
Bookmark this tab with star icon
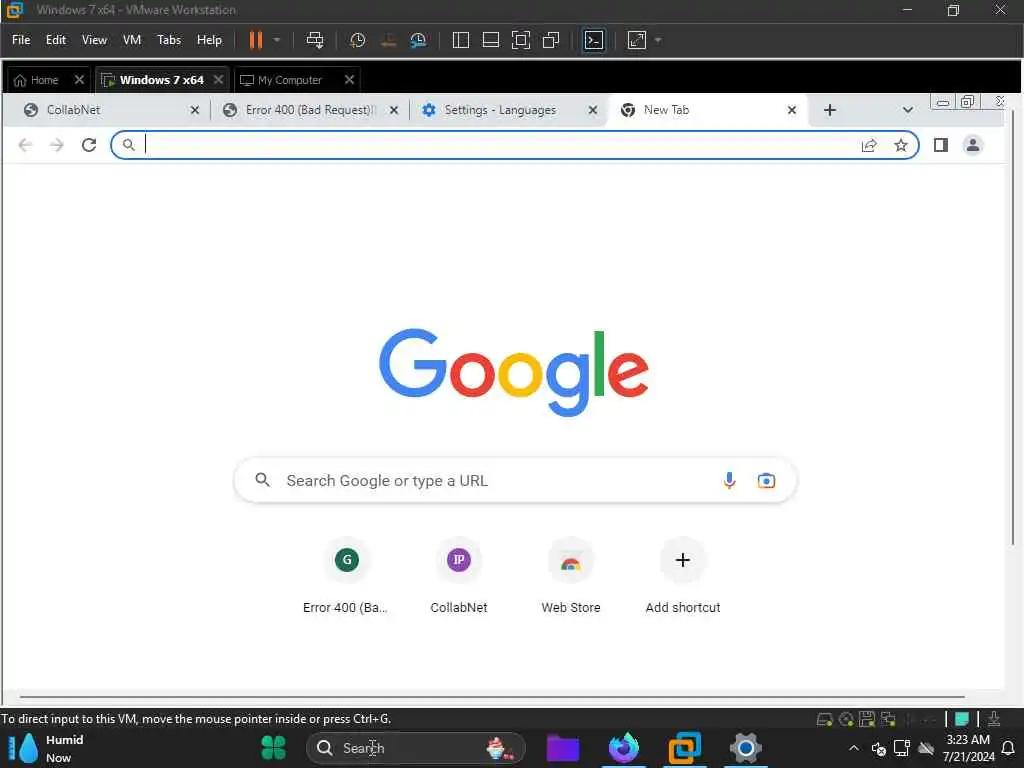click(x=901, y=145)
